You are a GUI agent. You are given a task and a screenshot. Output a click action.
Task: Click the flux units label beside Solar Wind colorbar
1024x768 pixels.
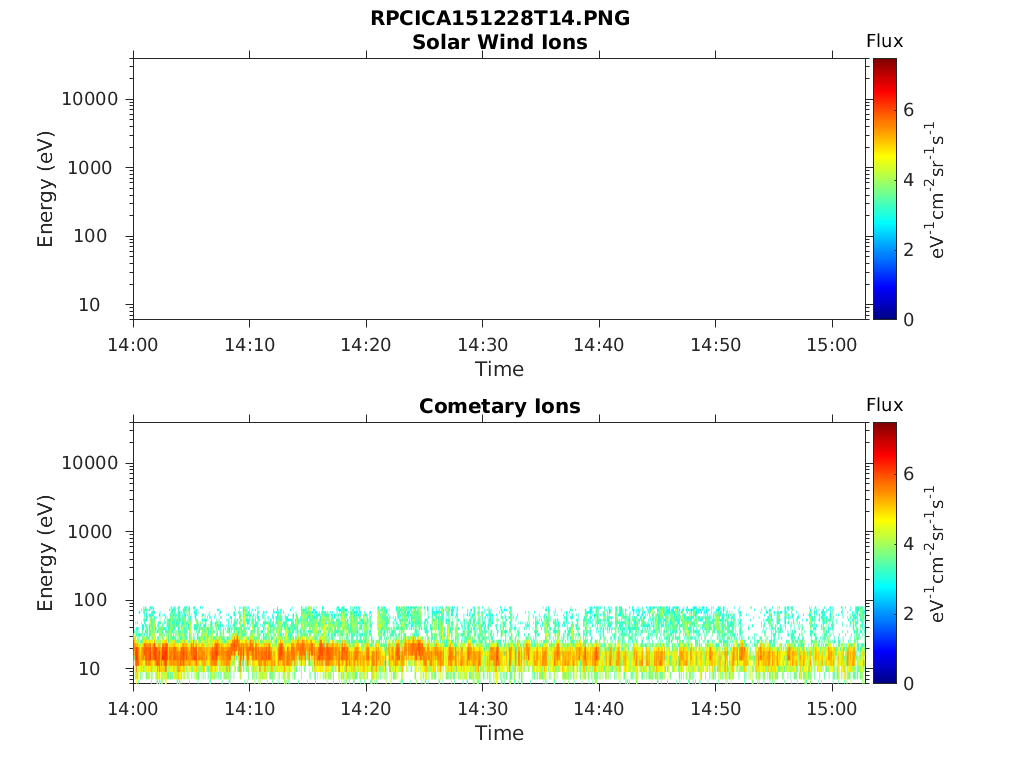tap(935, 189)
